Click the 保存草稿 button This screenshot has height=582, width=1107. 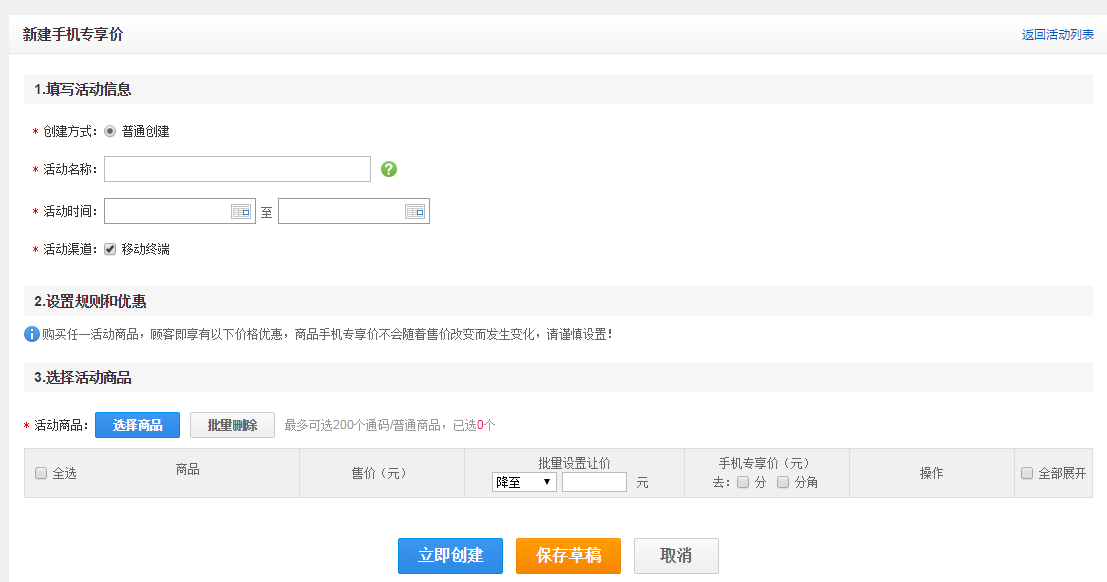[568, 556]
